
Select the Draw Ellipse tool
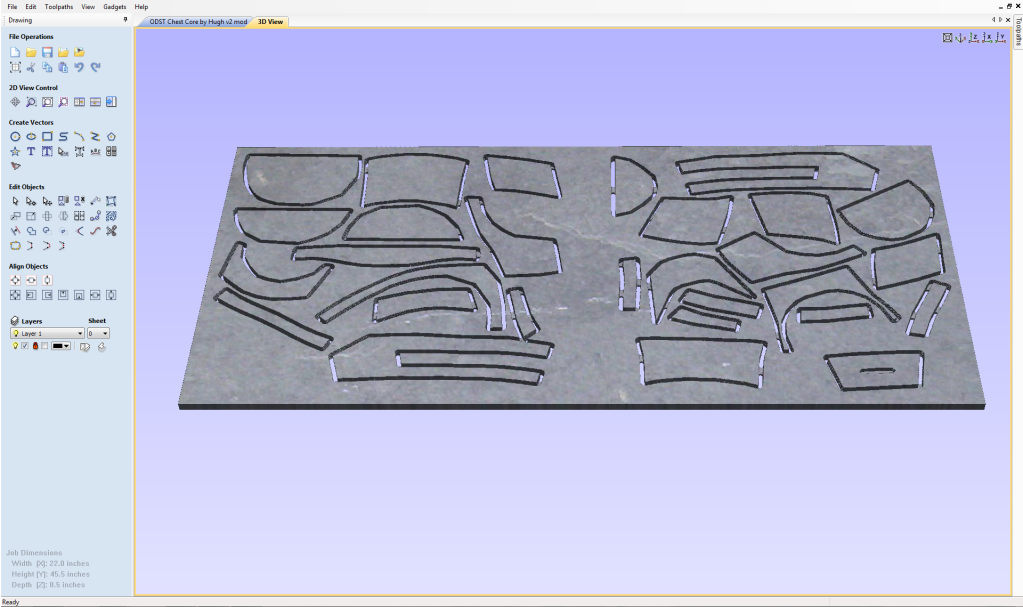(x=31, y=136)
